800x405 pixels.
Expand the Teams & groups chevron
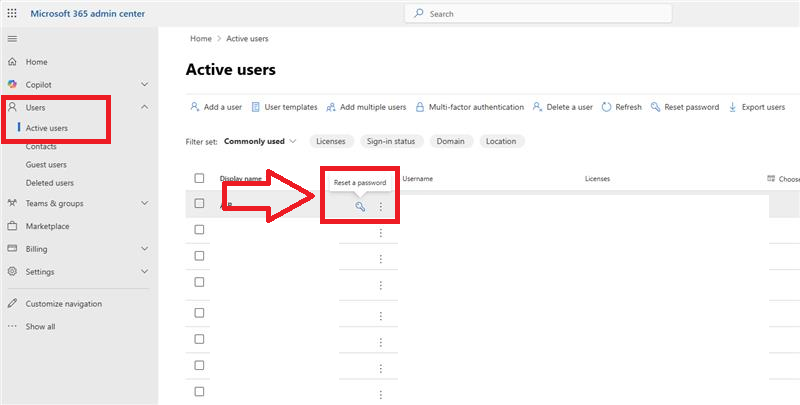click(x=145, y=203)
